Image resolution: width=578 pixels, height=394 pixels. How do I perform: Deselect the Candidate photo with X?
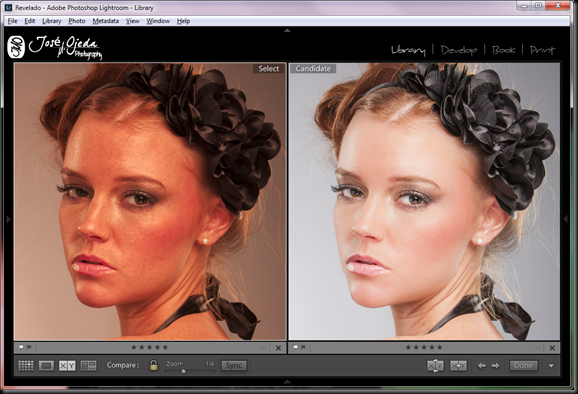pos(552,348)
